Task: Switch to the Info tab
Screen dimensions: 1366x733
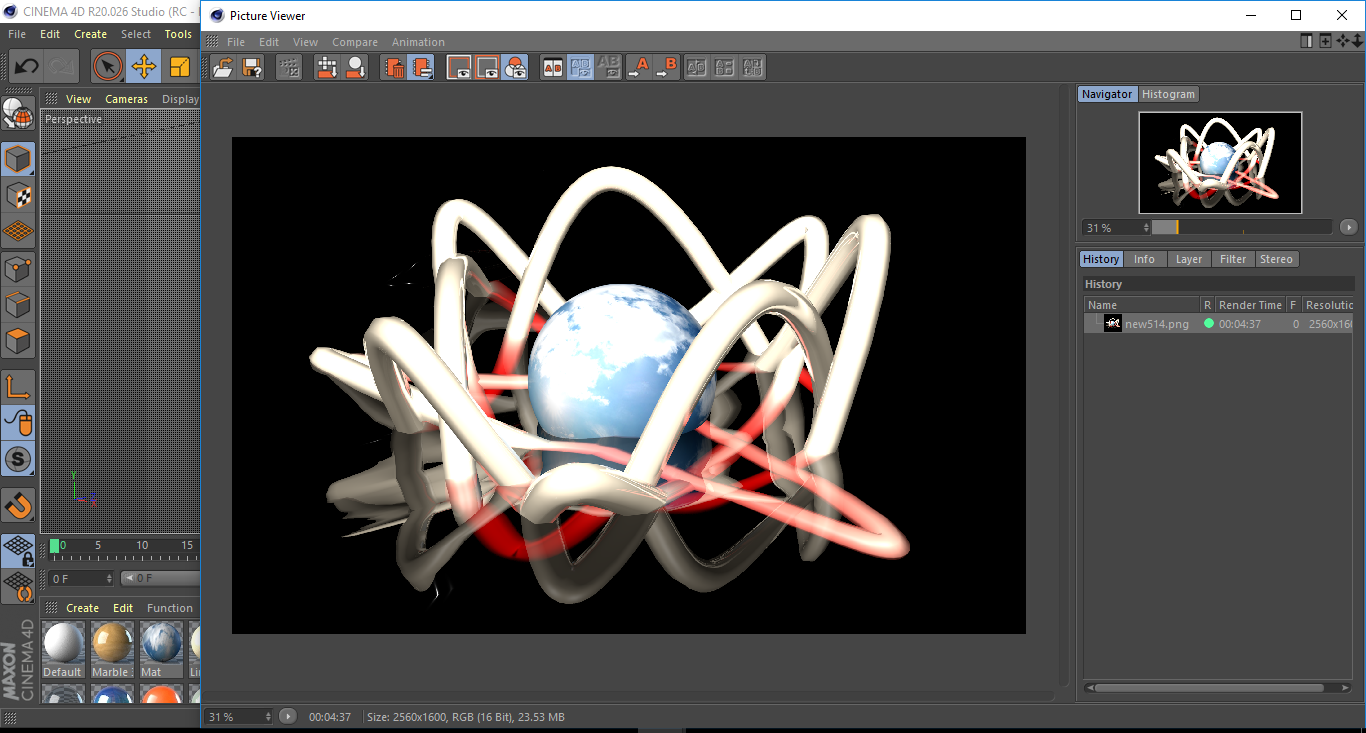Action: point(1144,259)
